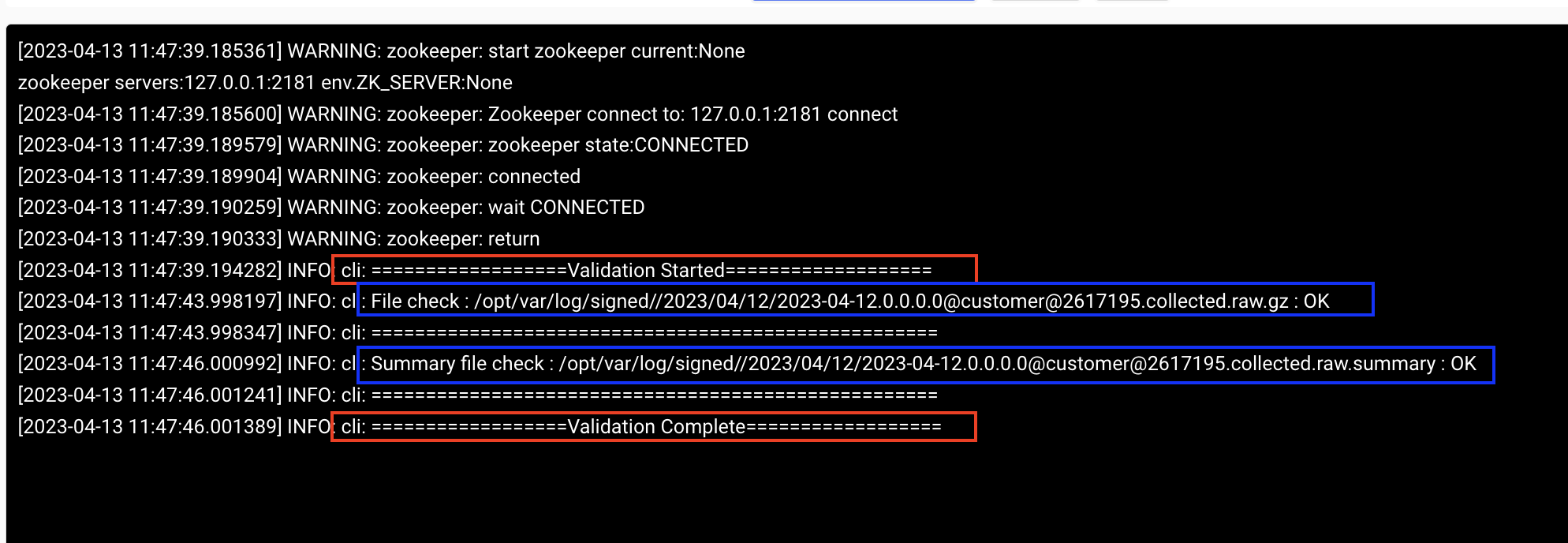This screenshot has height=543, width=1568.
Task: Click the "start zookeeper current:None" log message
Action: [x=616, y=51]
